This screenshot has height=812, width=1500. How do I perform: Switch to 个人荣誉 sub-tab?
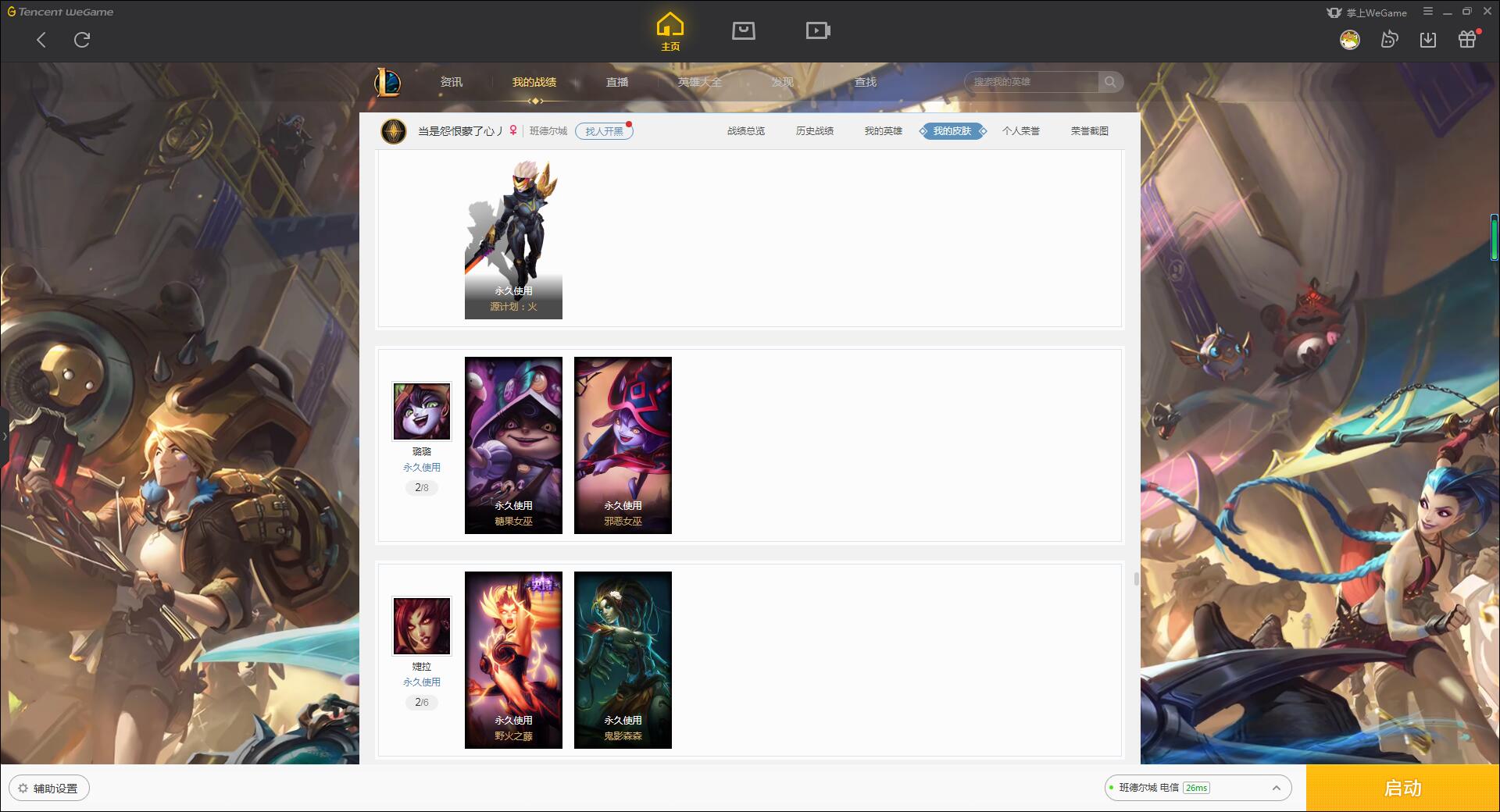click(x=1021, y=131)
